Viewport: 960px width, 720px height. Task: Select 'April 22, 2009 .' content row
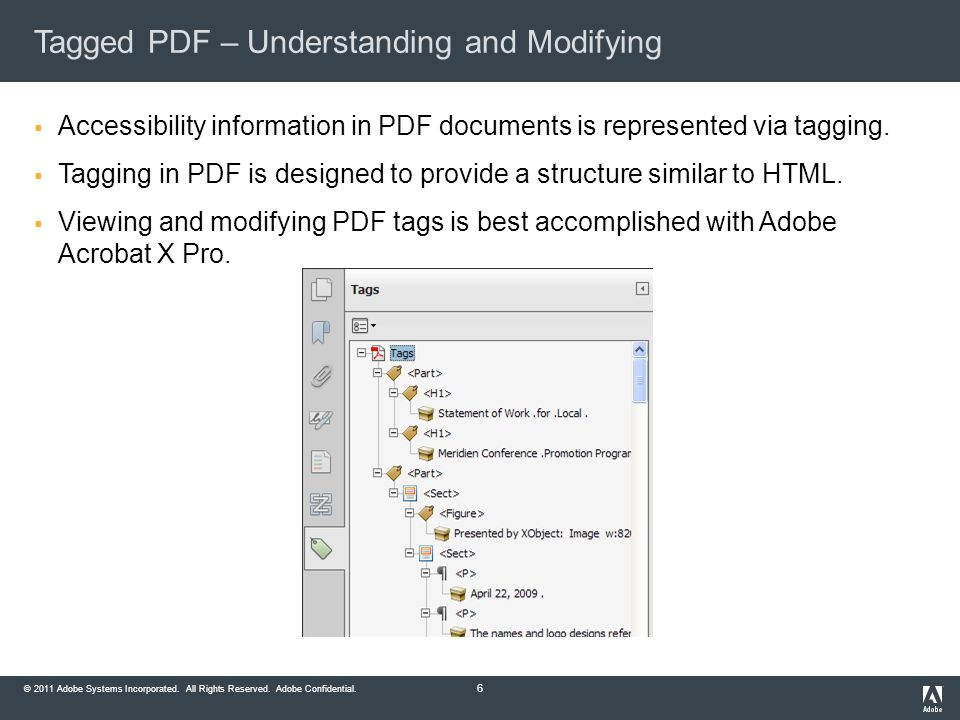click(507, 594)
